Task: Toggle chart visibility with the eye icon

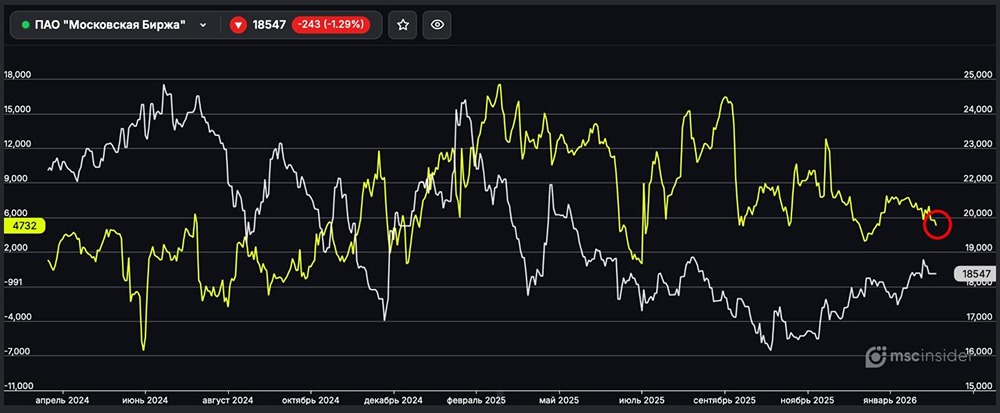Action: pyautogui.click(x=437, y=25)
